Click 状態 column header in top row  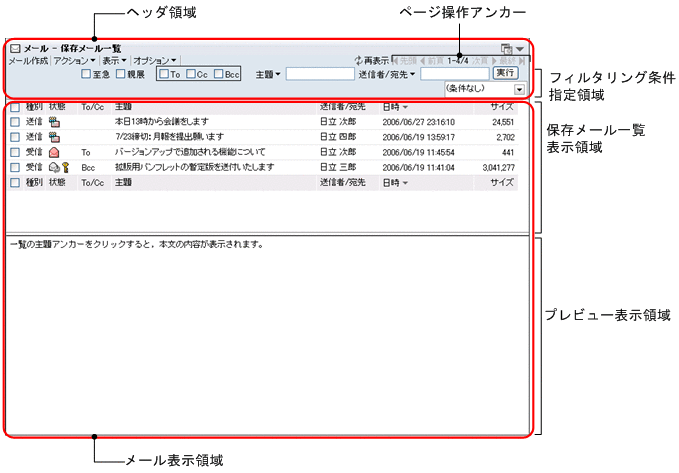pos(57,107)
